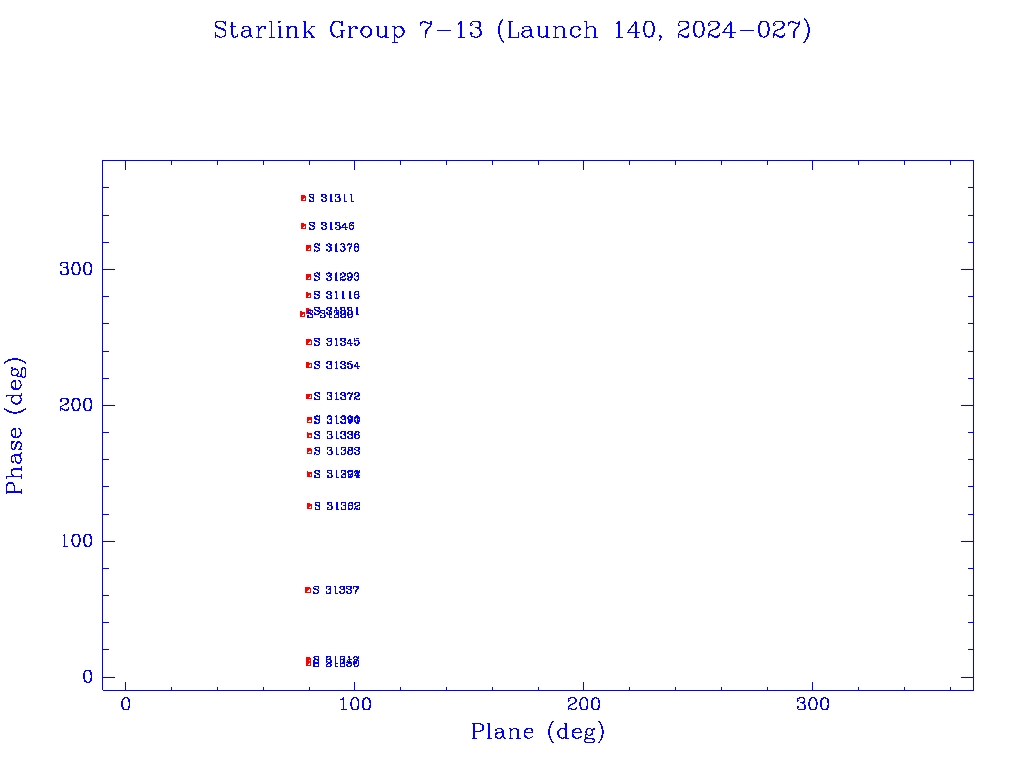Click the Plane axis tick label '300'
The image size is (1024, 768).
pyautogui.click(x=812, y=704)
